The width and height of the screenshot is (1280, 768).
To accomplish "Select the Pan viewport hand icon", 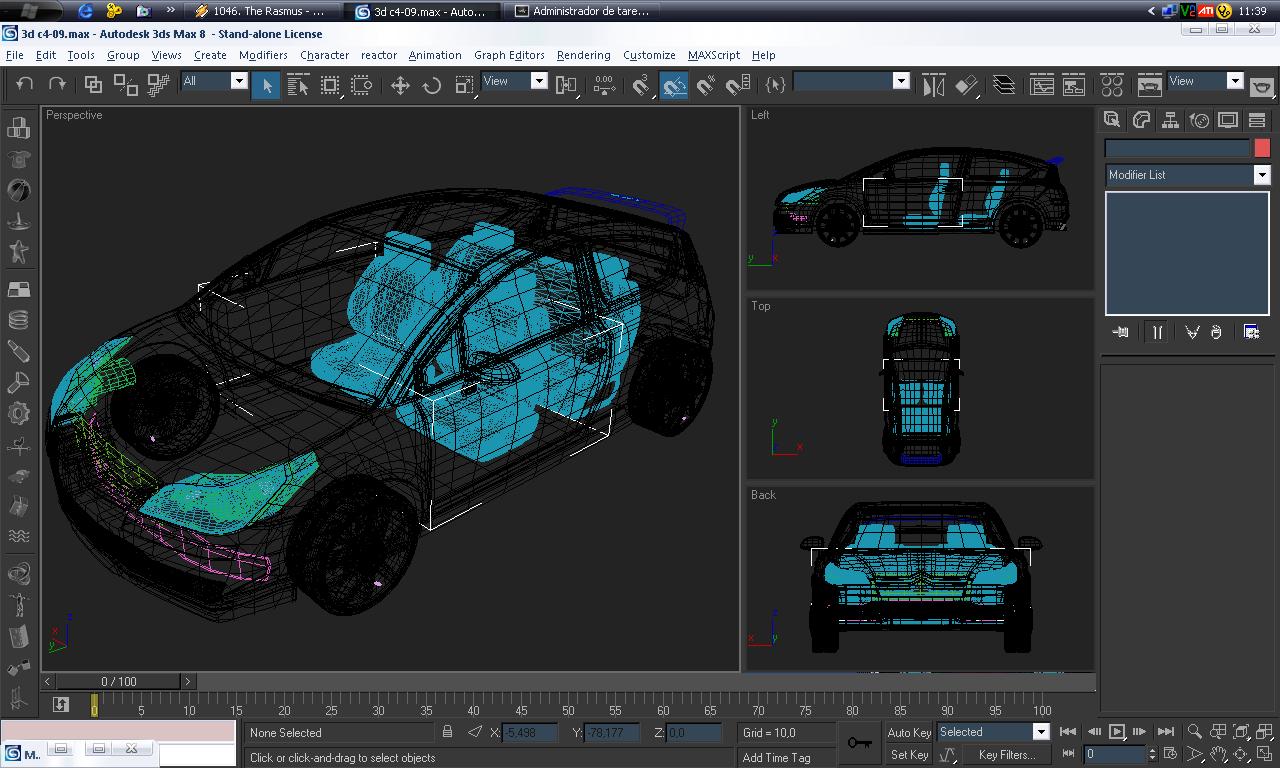I will [x=1218, y=754].
